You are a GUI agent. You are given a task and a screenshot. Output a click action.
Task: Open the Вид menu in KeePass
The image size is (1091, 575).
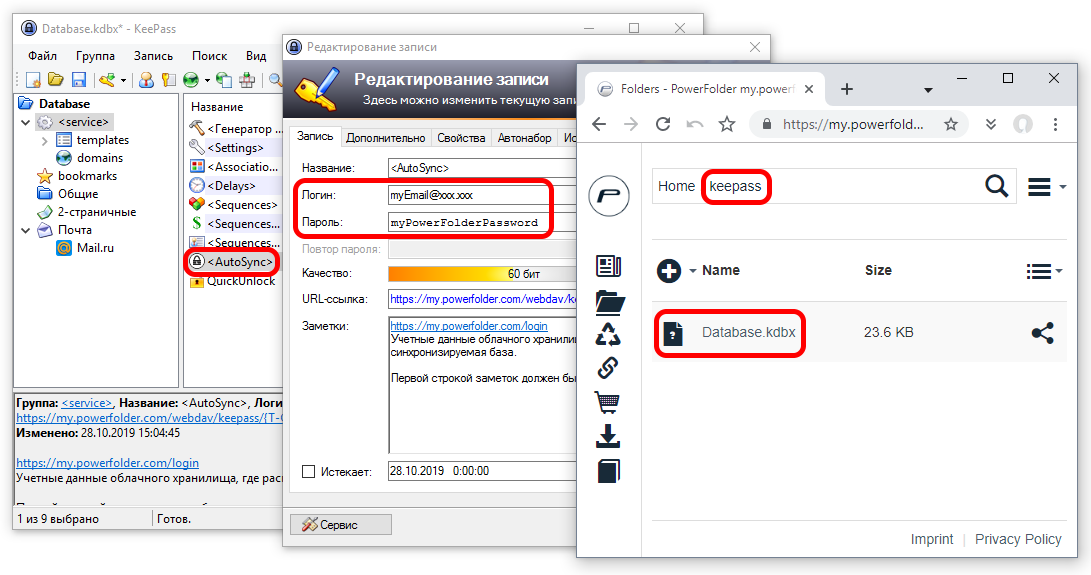(x=256, y=56)
